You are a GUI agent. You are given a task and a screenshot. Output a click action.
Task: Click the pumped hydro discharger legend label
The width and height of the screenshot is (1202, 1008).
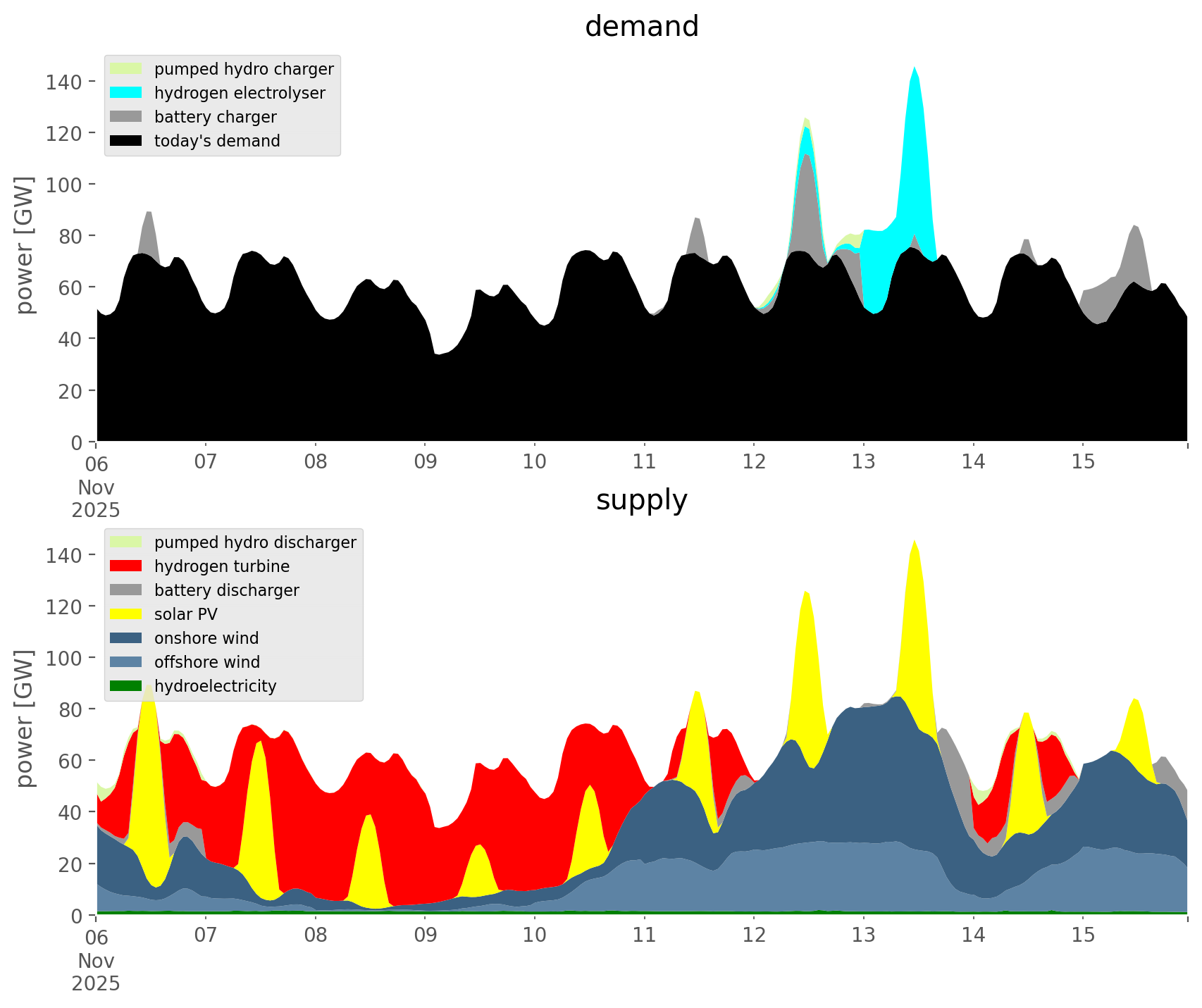[x=255, y=542]
